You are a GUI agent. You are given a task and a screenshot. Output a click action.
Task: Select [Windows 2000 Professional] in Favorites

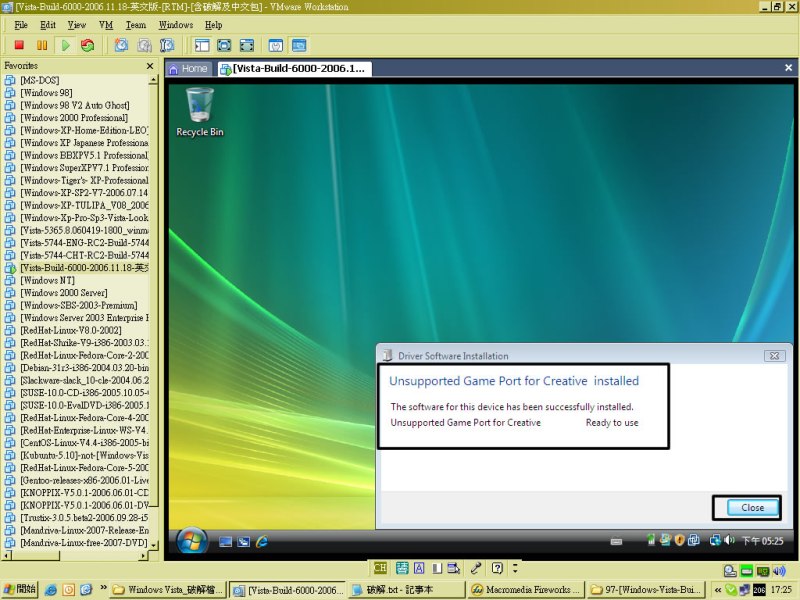tap(74, 118)
